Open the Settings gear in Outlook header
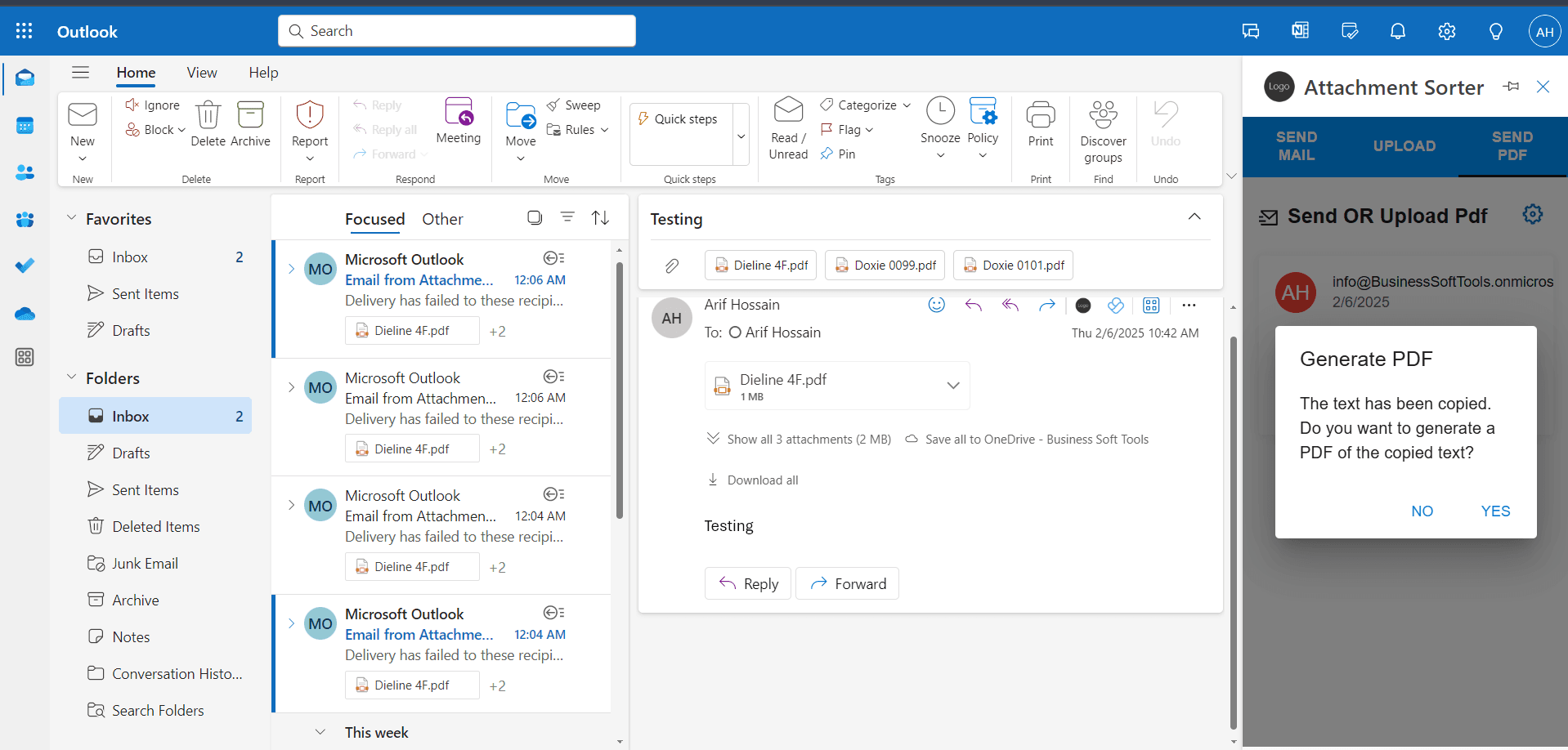Viewport: 1568px width, 750px height. [x=1447, y=31]
